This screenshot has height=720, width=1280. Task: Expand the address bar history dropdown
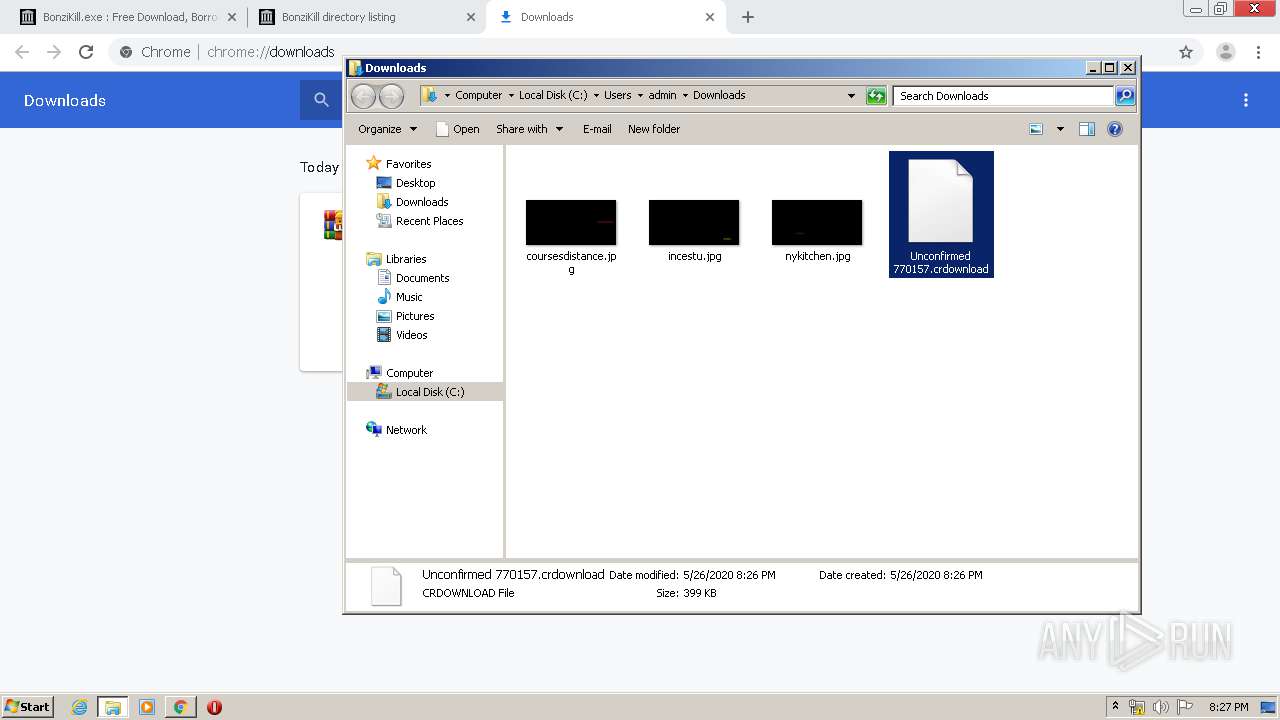[851, 96]
